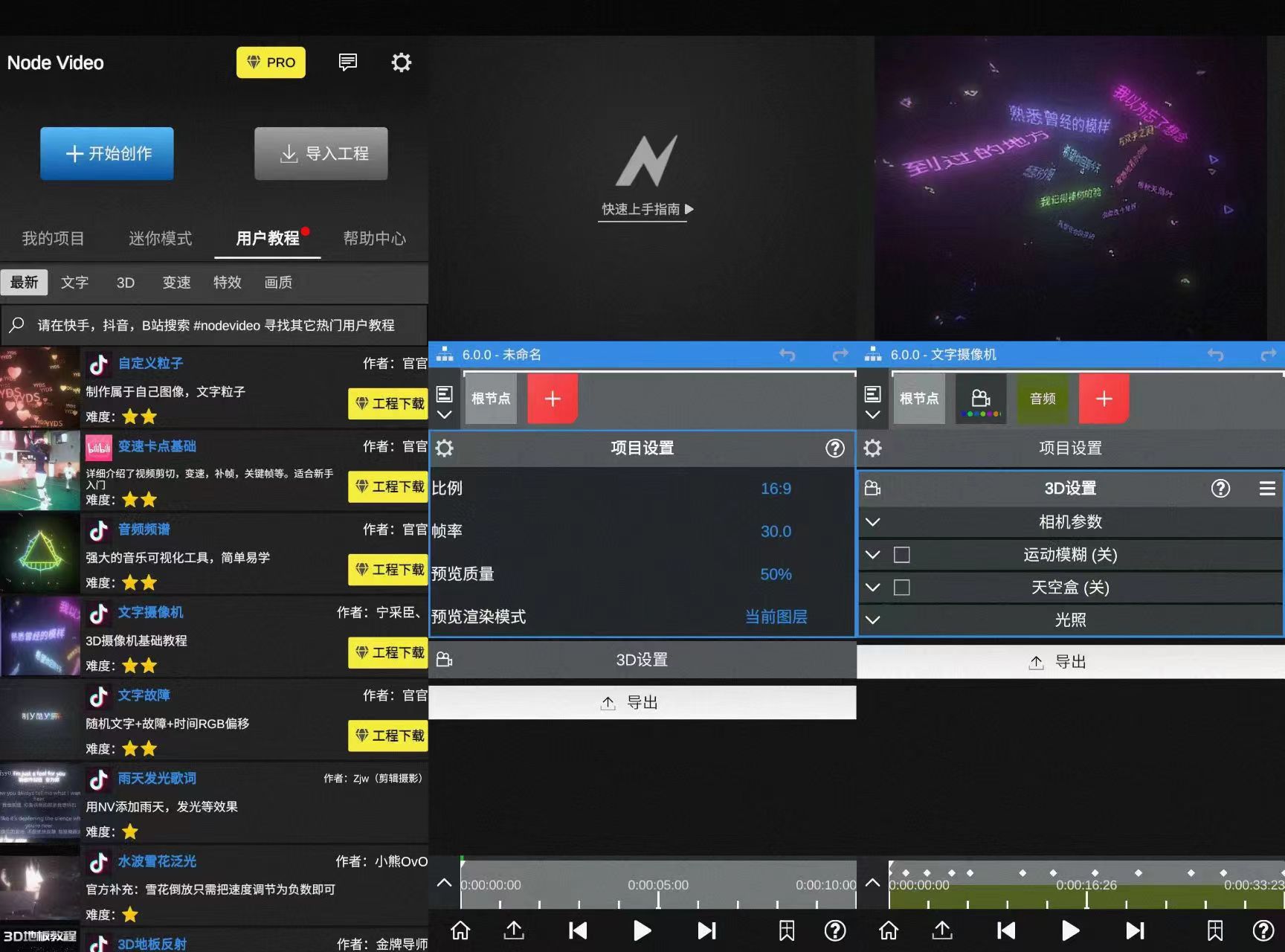Download project for 自定义粒子 tutorial
Screen dimensions: 1285x952
(388, 403)
